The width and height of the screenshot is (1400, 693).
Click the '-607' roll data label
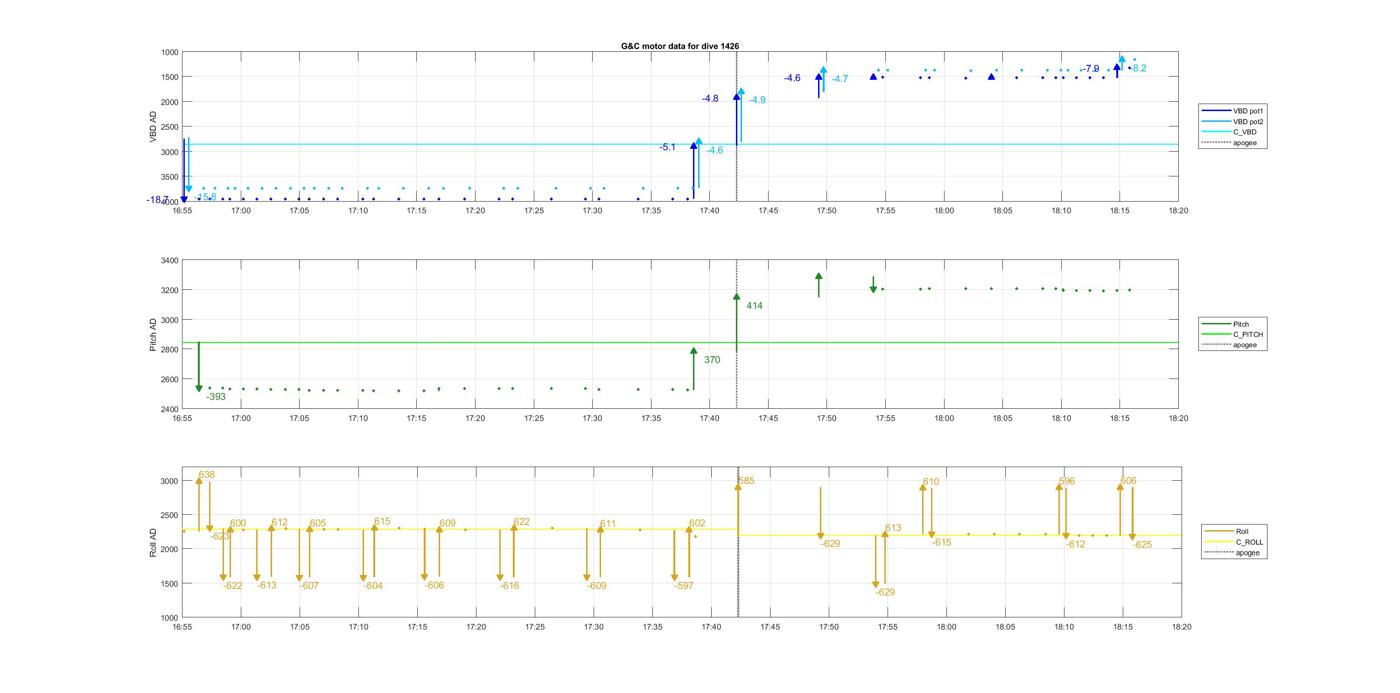309,586
